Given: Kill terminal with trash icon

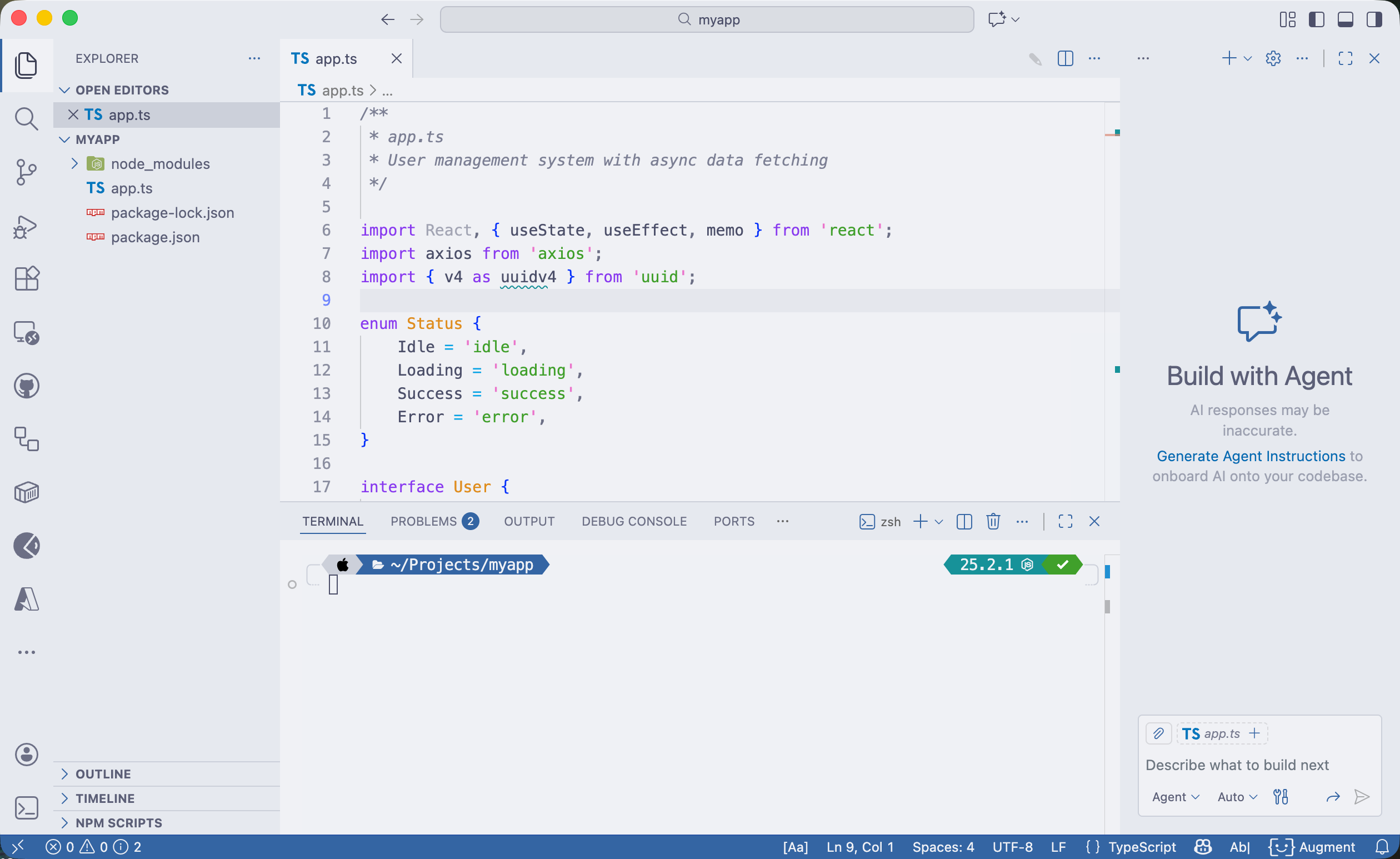Looking at the screenshot, I should 993,522.
